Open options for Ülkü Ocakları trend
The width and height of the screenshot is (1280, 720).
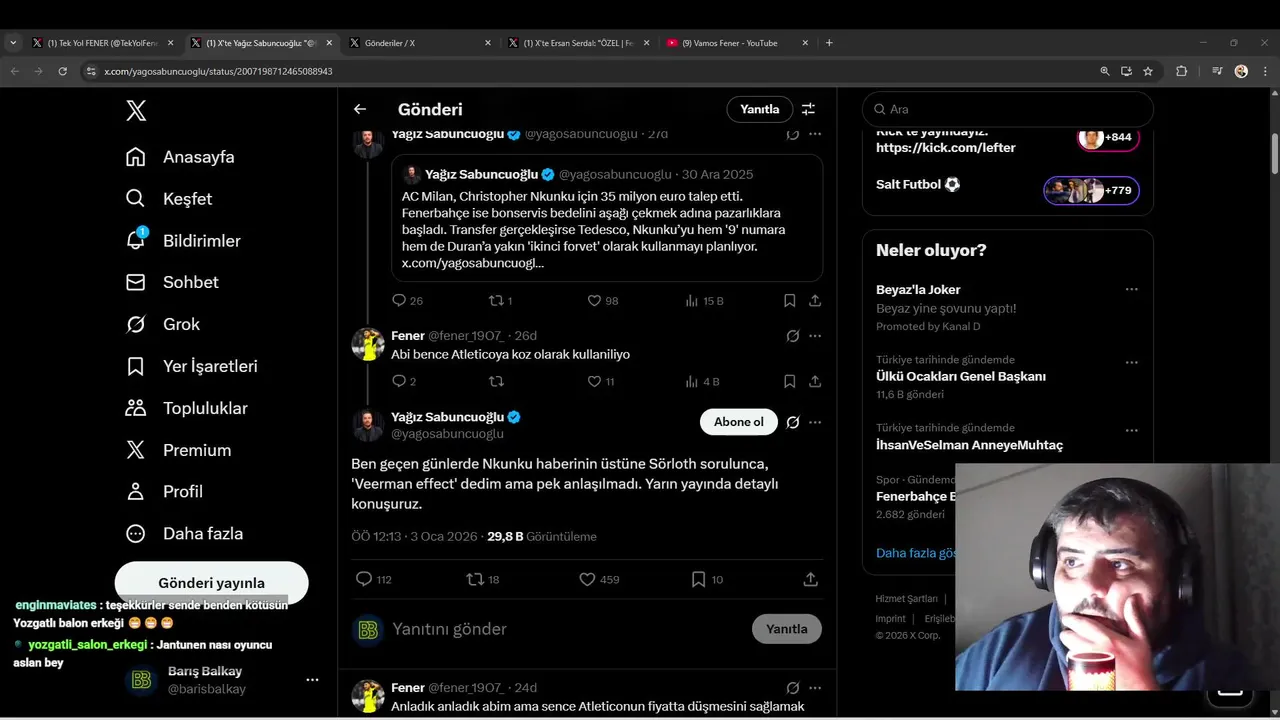1131,363
